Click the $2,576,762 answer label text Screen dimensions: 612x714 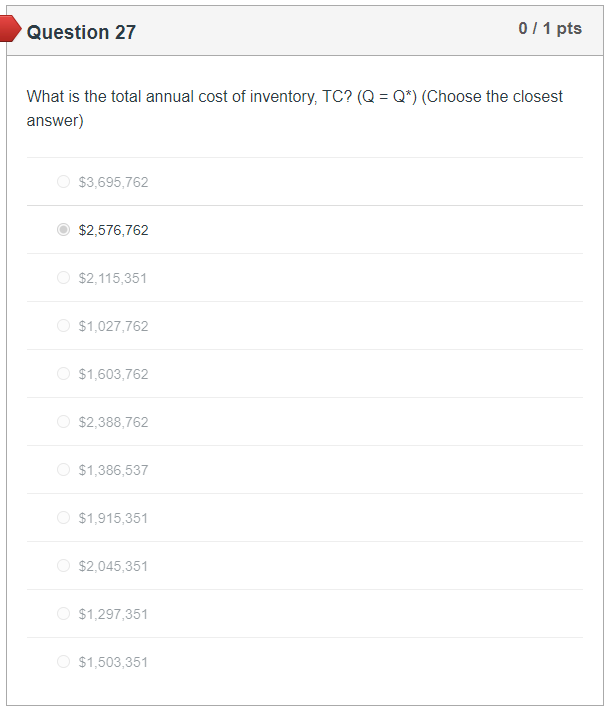(x=113, y=230)
